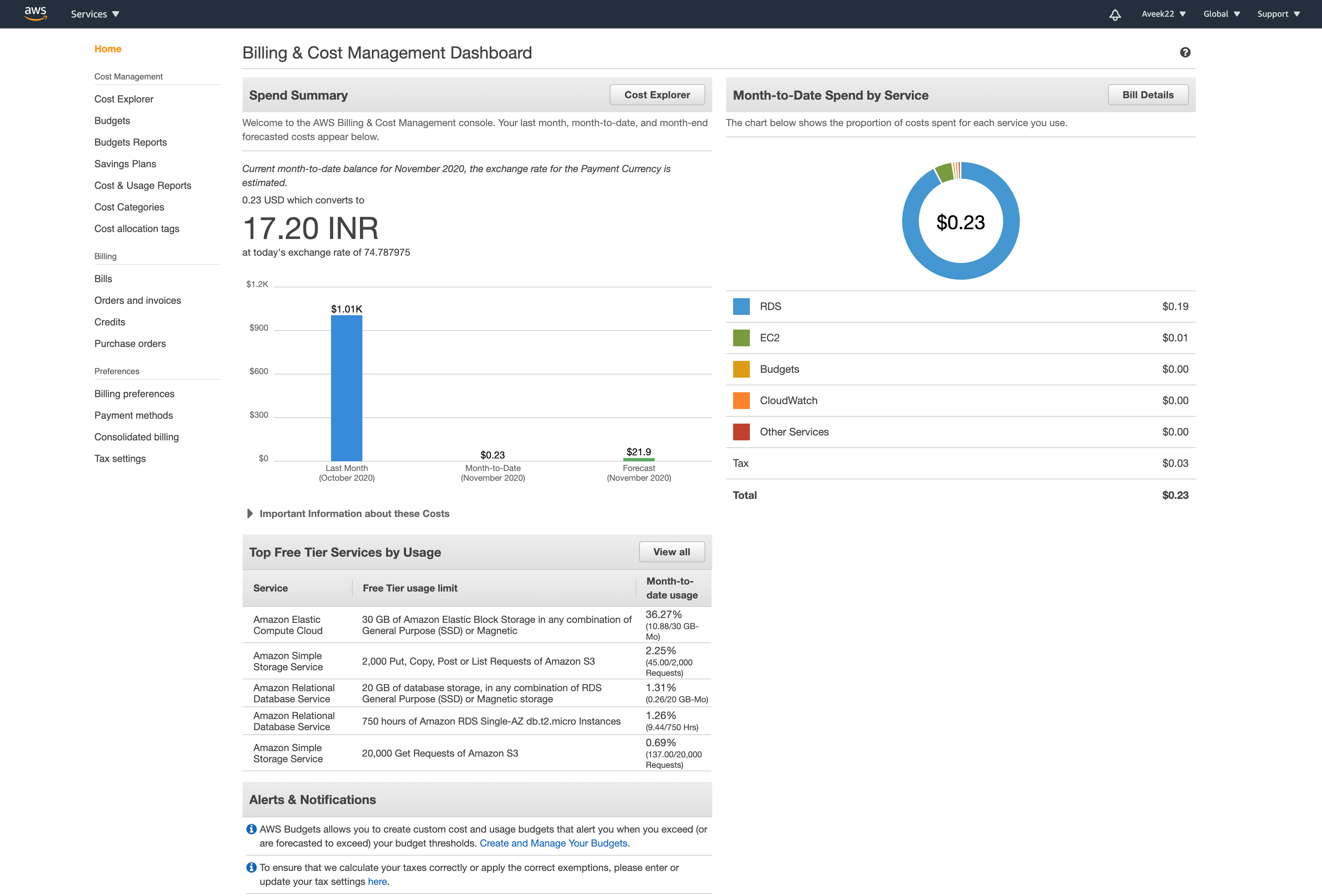Open Bills in the sidebar
This screenshot has height=896, width=1322.
tap(103, 279)
